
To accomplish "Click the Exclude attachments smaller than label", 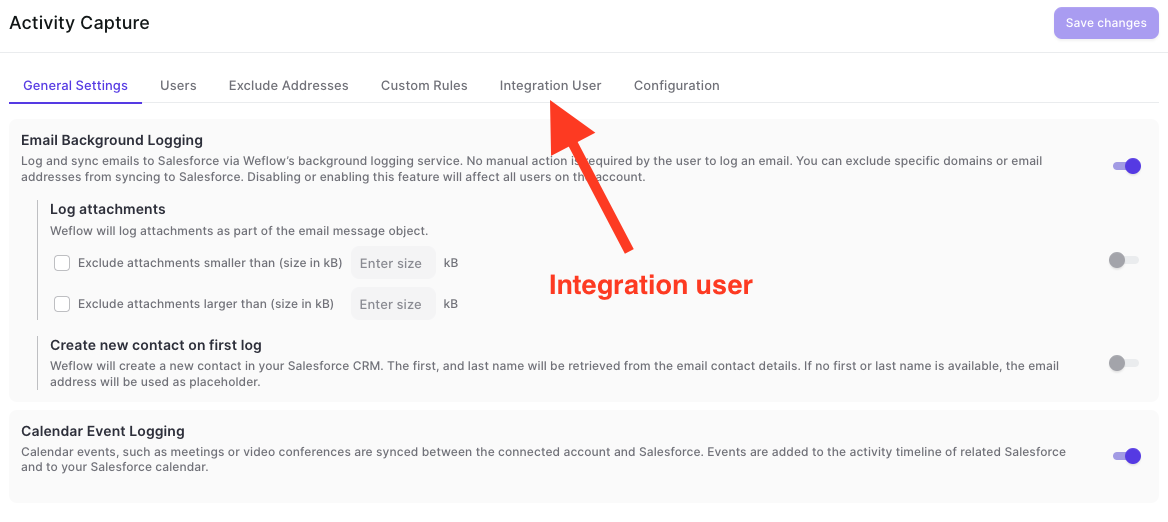I will coord(210,263).
